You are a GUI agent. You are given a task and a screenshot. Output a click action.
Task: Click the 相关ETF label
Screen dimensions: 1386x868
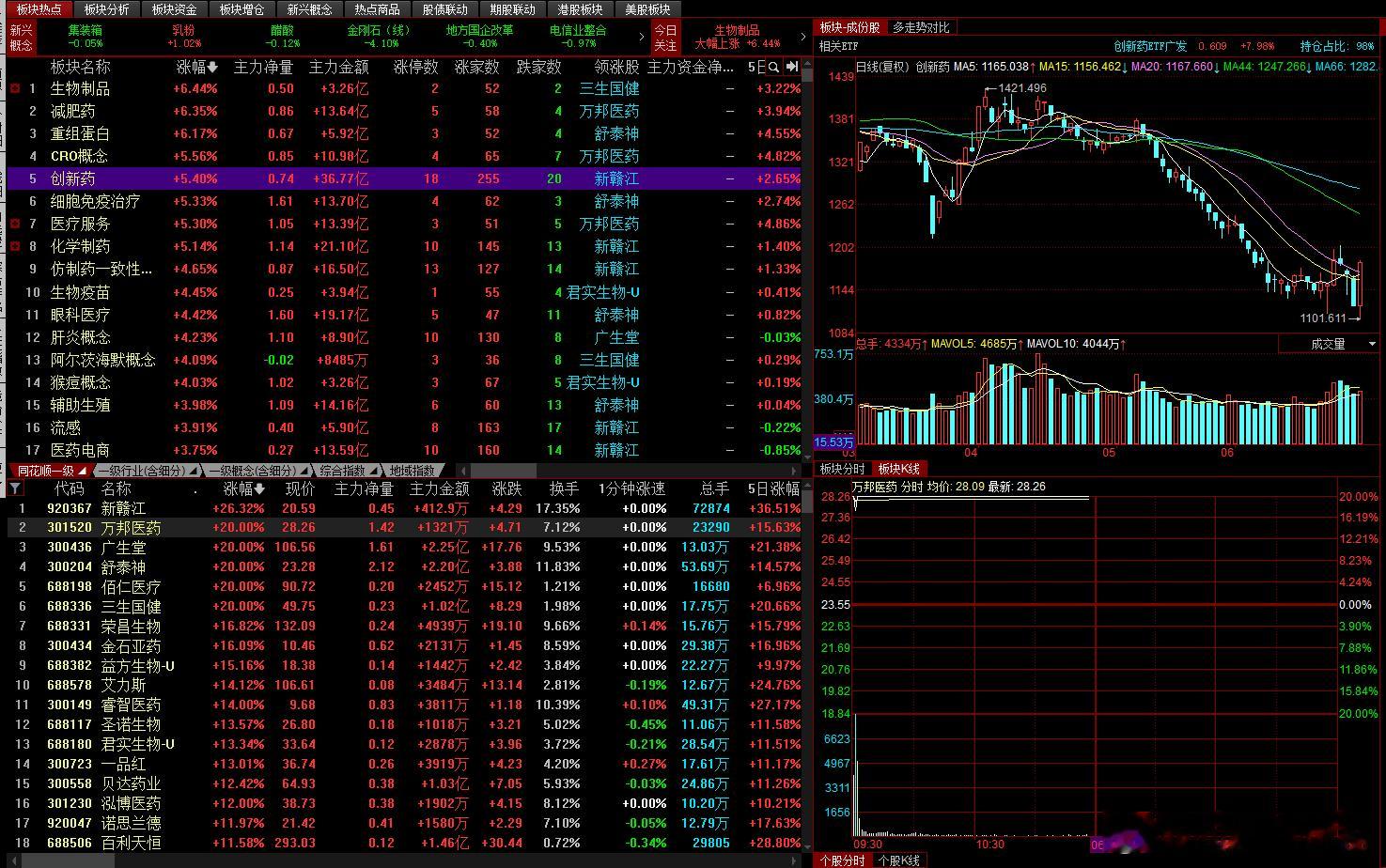tap(838, 46)
